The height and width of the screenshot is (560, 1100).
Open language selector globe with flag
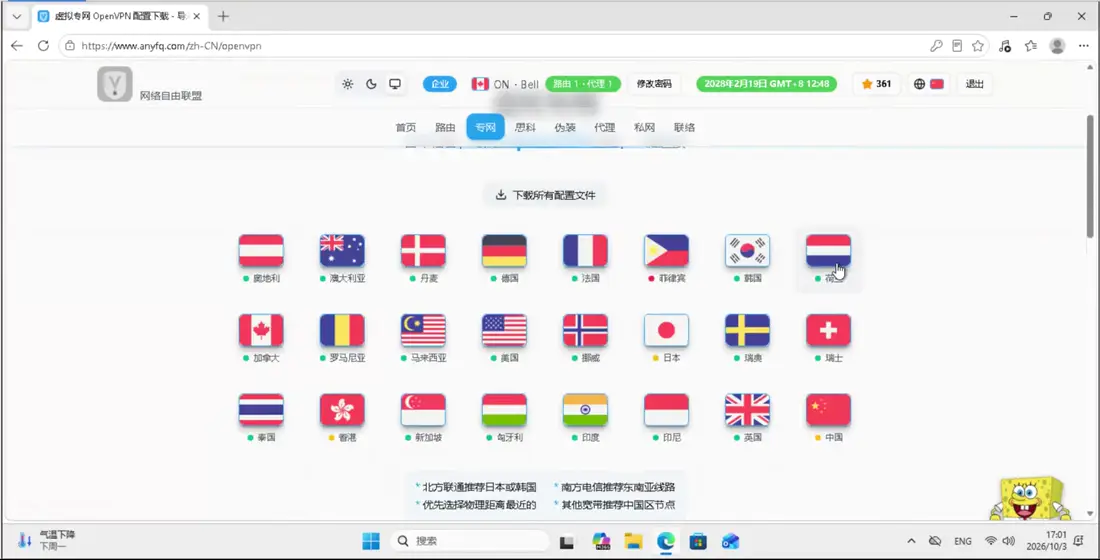[928, 84]
